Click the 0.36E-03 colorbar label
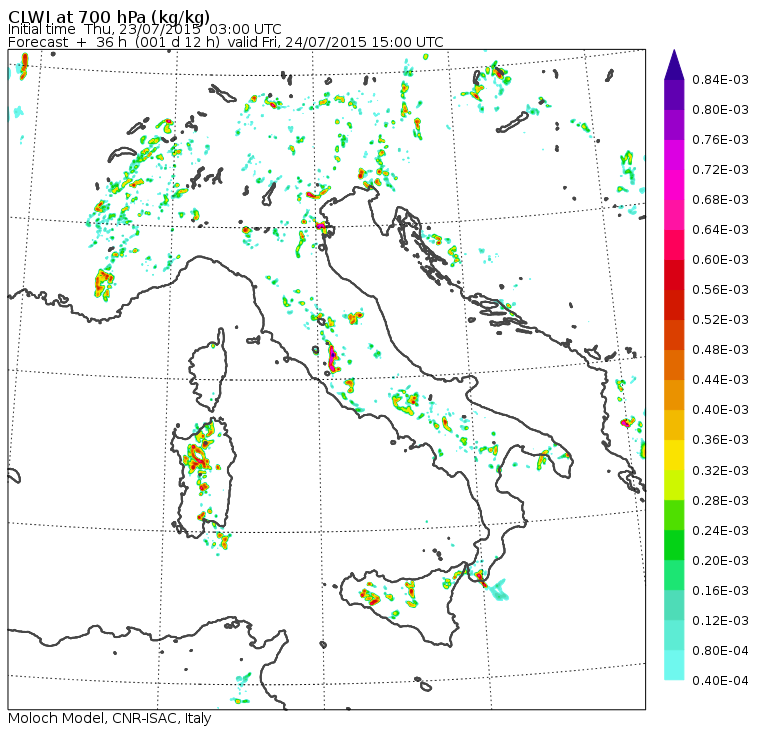Screen dimensions: 760x731 coord(720,440)
